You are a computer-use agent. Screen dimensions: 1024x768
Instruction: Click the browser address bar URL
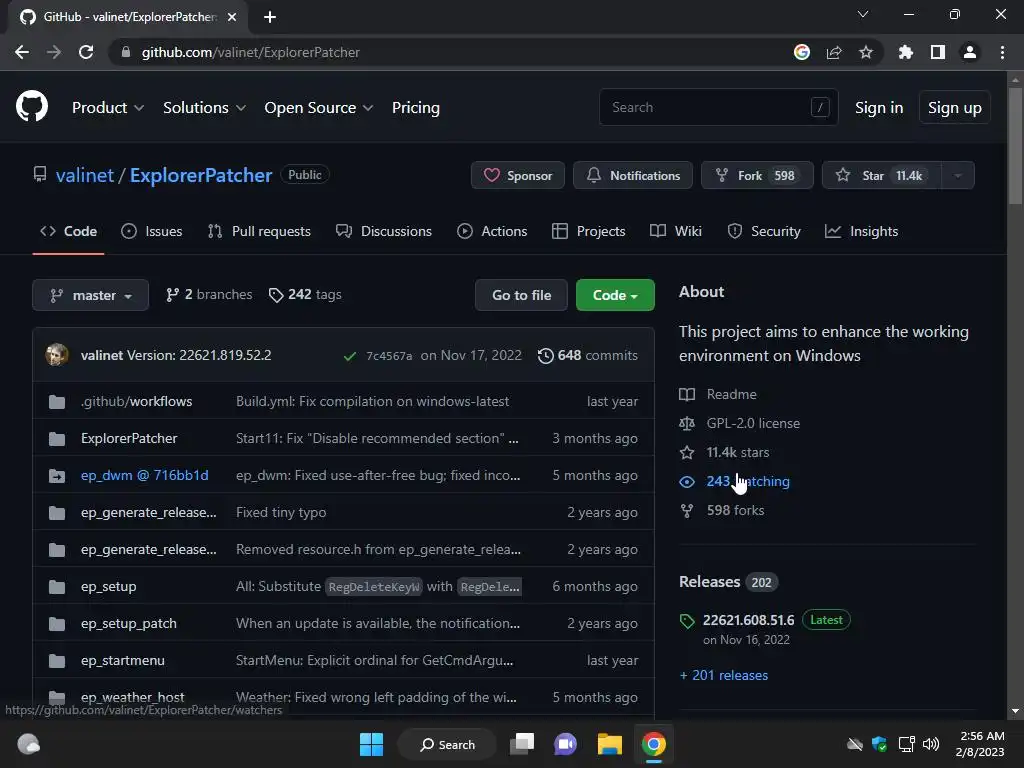click(x=251, y=52)
